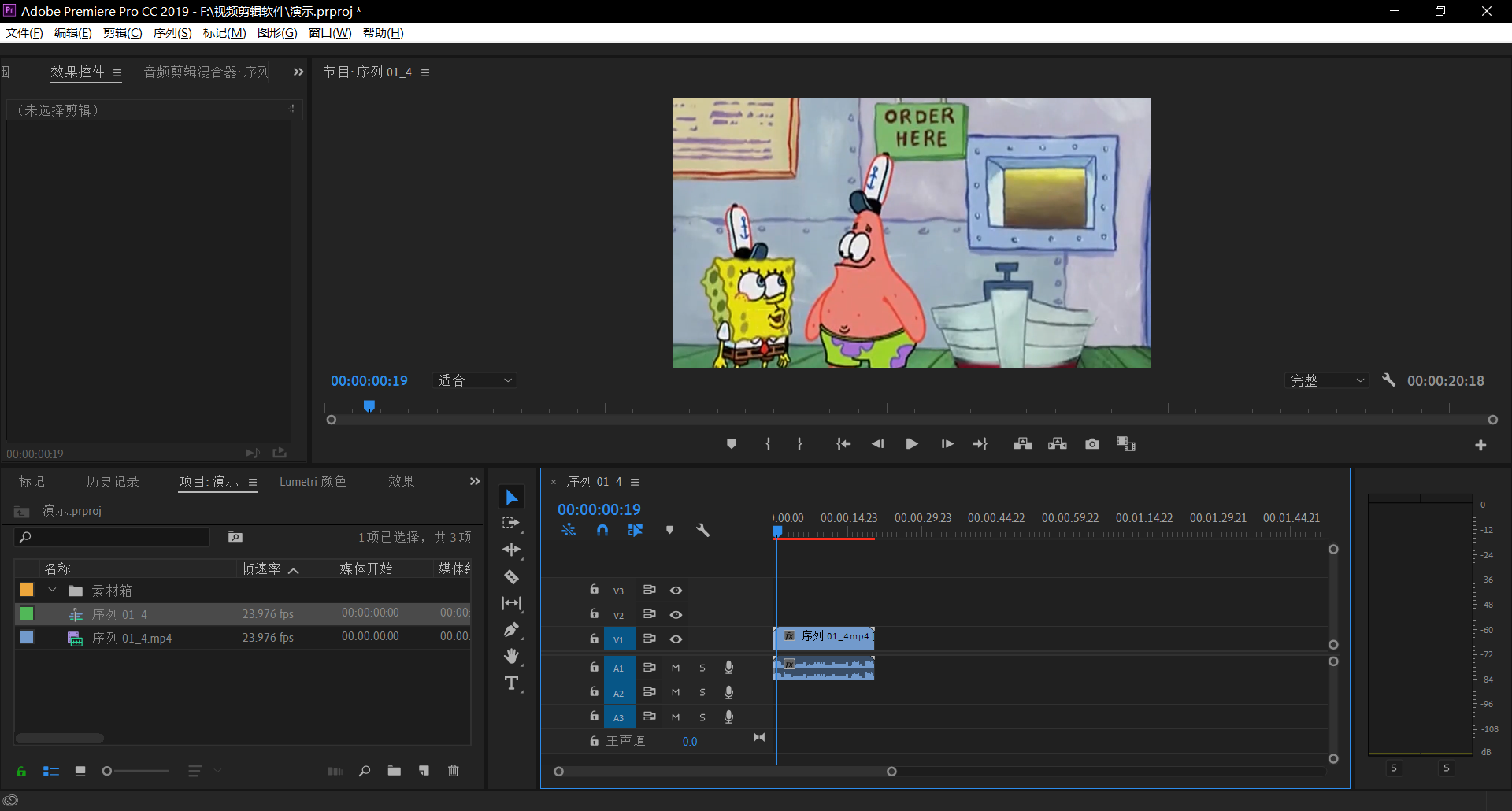Open the 序列(S) menu

pyautogui.click(x=172, y=33)
